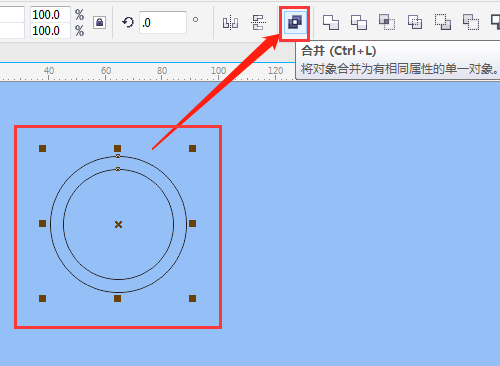Viewport: 500px width, 366px height.
Task: Click the outer circle's top node
Action: (x=118, y=156)
